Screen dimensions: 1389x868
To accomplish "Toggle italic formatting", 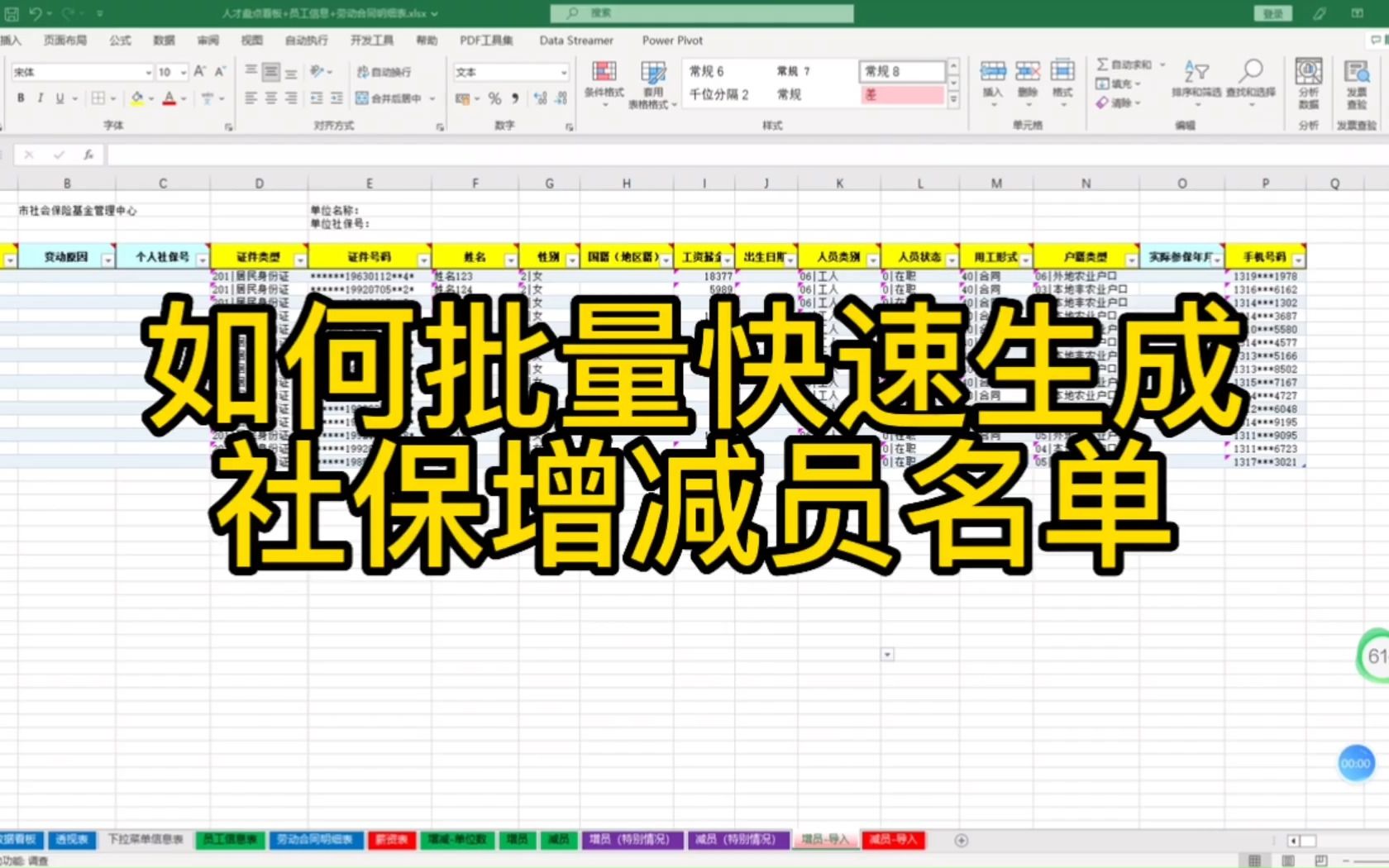I will click(x=39, y=98).
